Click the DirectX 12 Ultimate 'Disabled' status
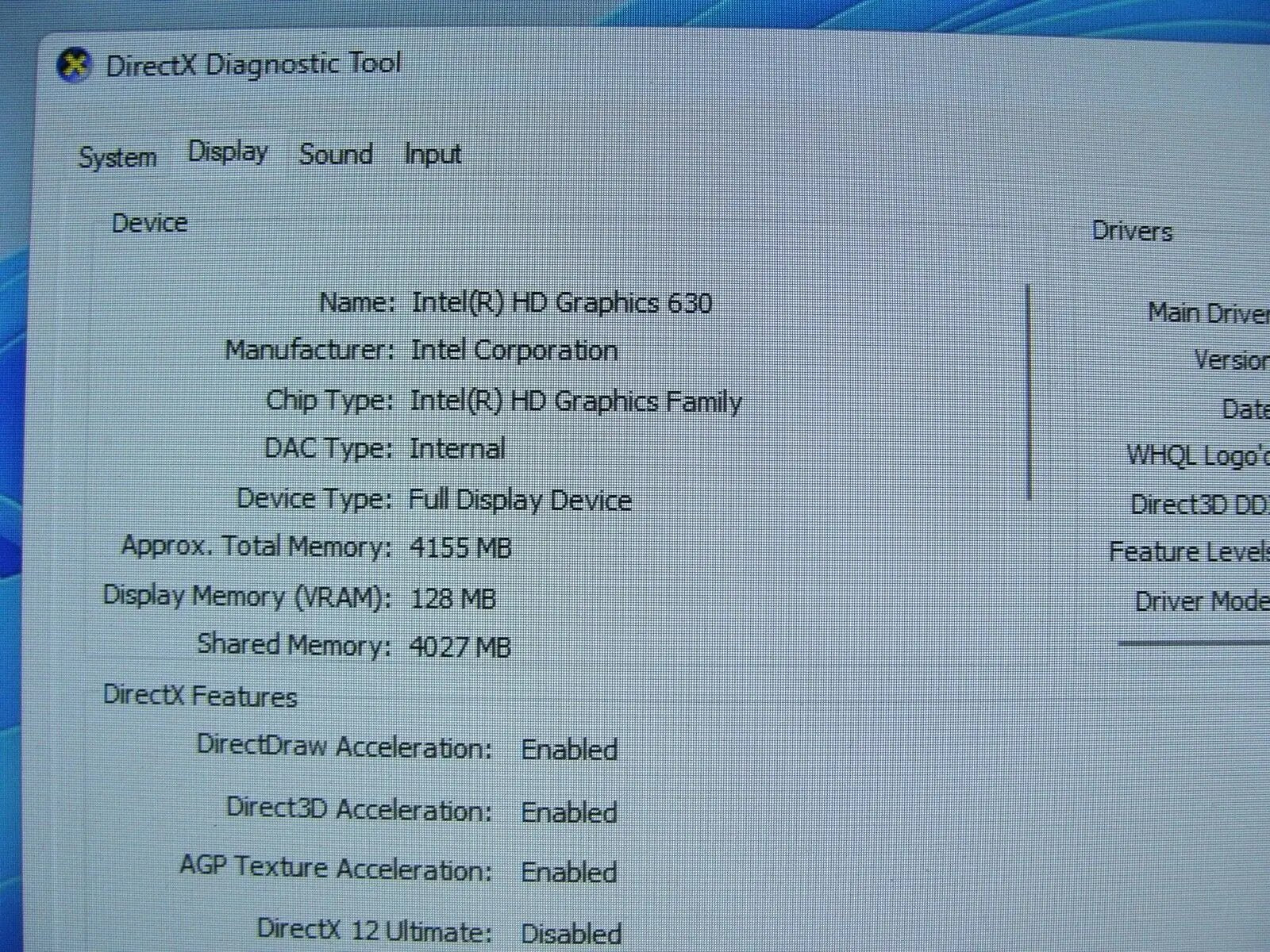The image size is (1270, 952). click(x=571, y=934)
